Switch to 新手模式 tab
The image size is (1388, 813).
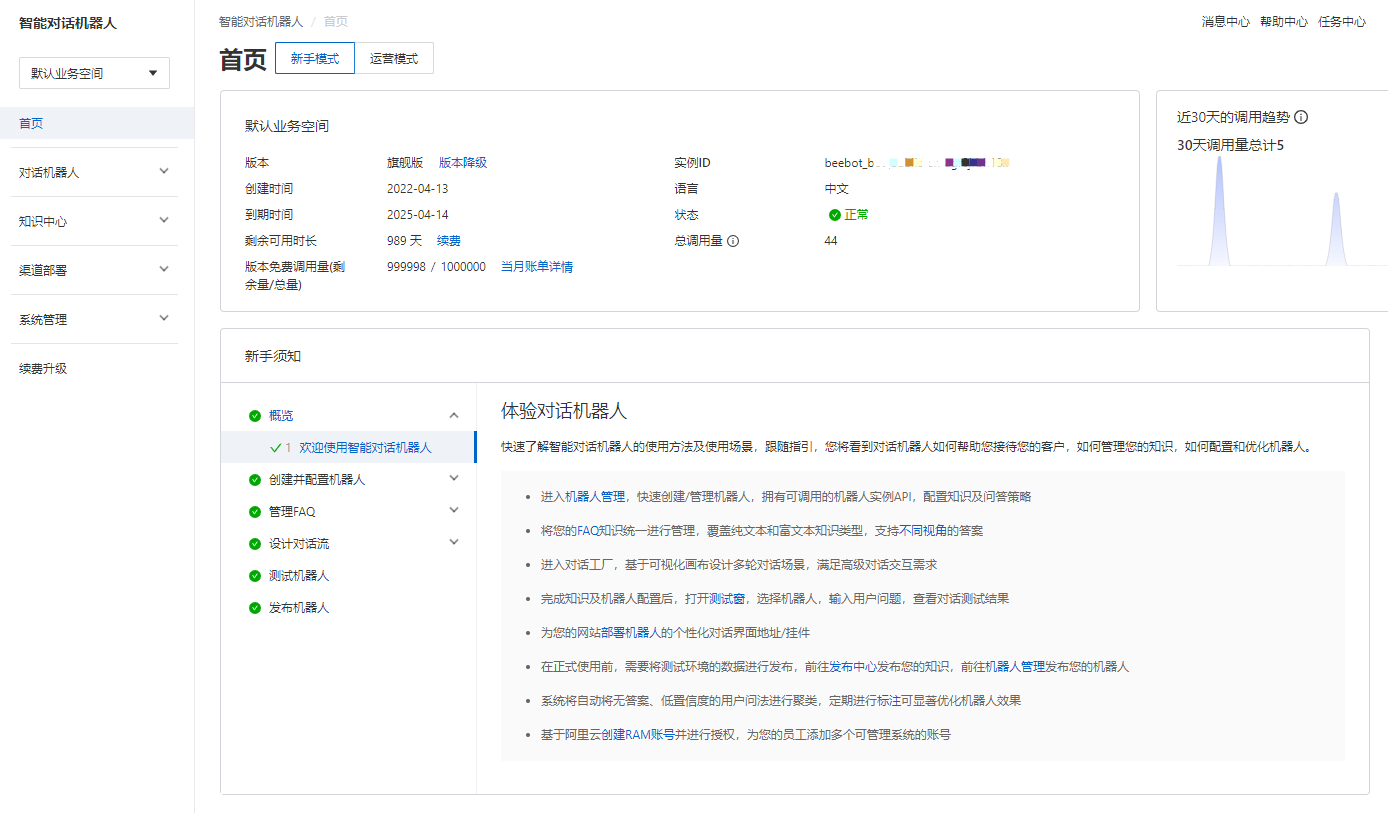click(x=315, y=59)
